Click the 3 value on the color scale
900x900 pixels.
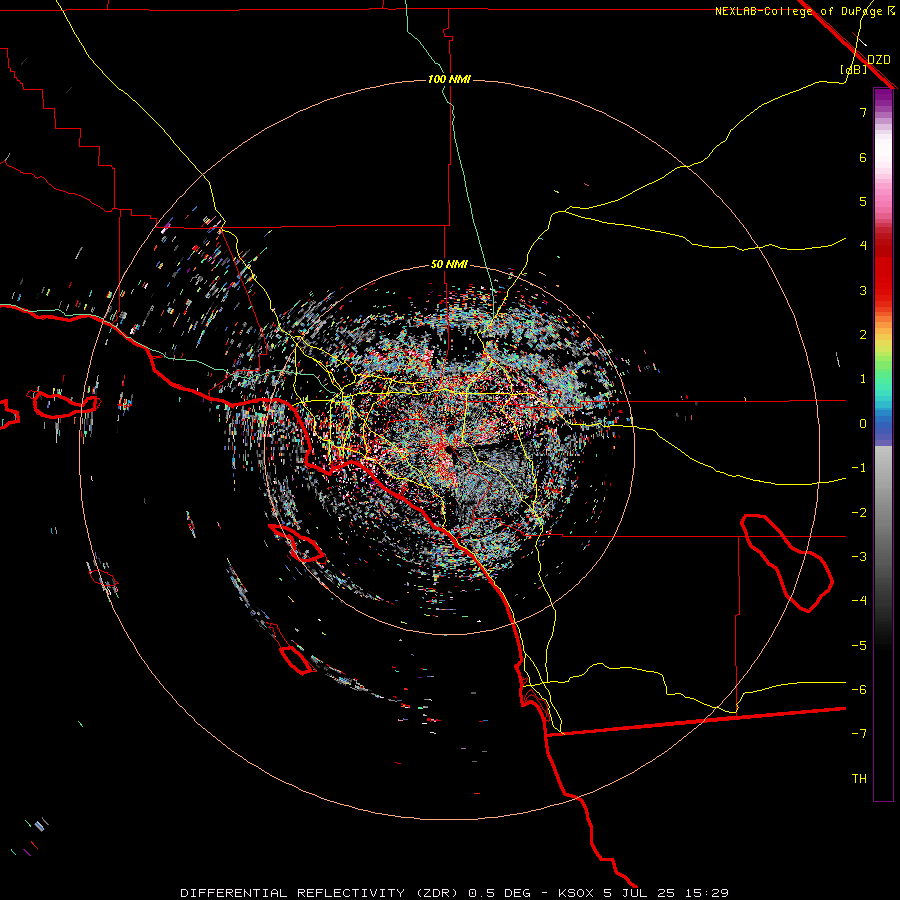point(863,290)
